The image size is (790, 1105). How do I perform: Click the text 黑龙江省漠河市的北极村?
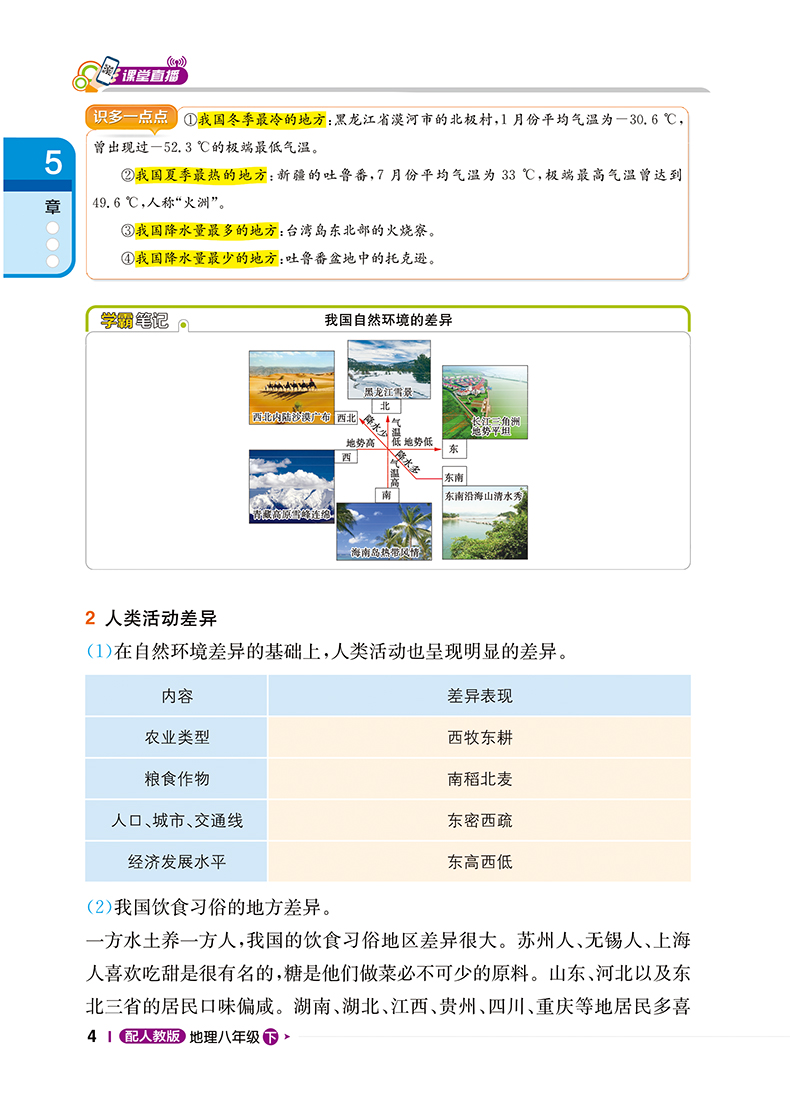pyautogui.click(x=414, y=120)
